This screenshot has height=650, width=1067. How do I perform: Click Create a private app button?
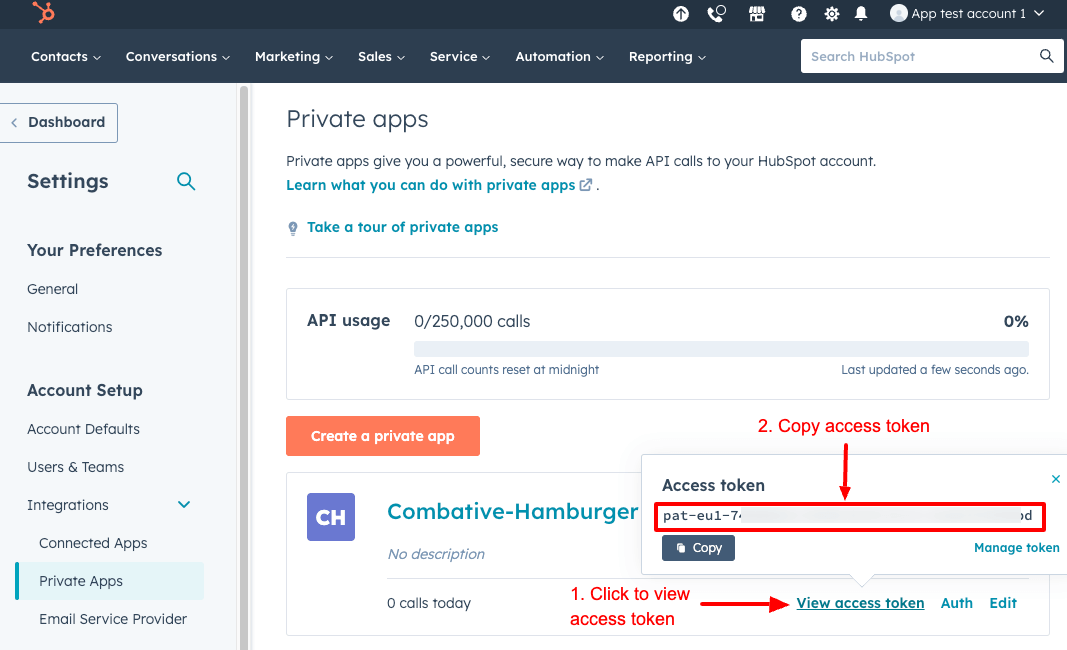click(x=382, y=436)
